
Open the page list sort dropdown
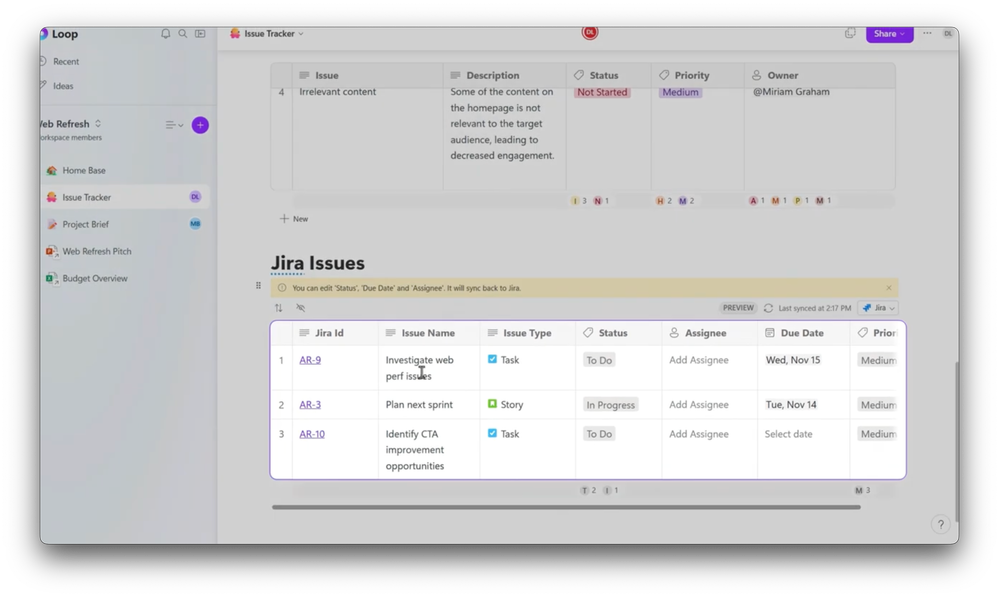point(174,125)
